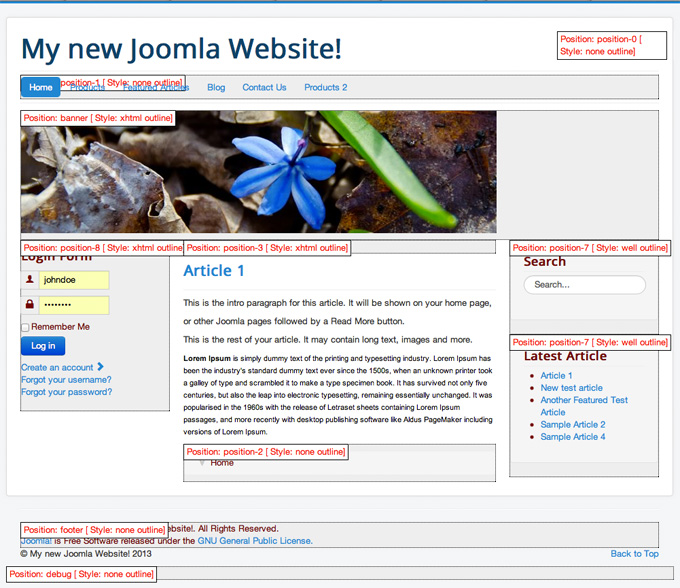Click the arrow icon after Create an account
680x588 pixels.
pos(101,367)
